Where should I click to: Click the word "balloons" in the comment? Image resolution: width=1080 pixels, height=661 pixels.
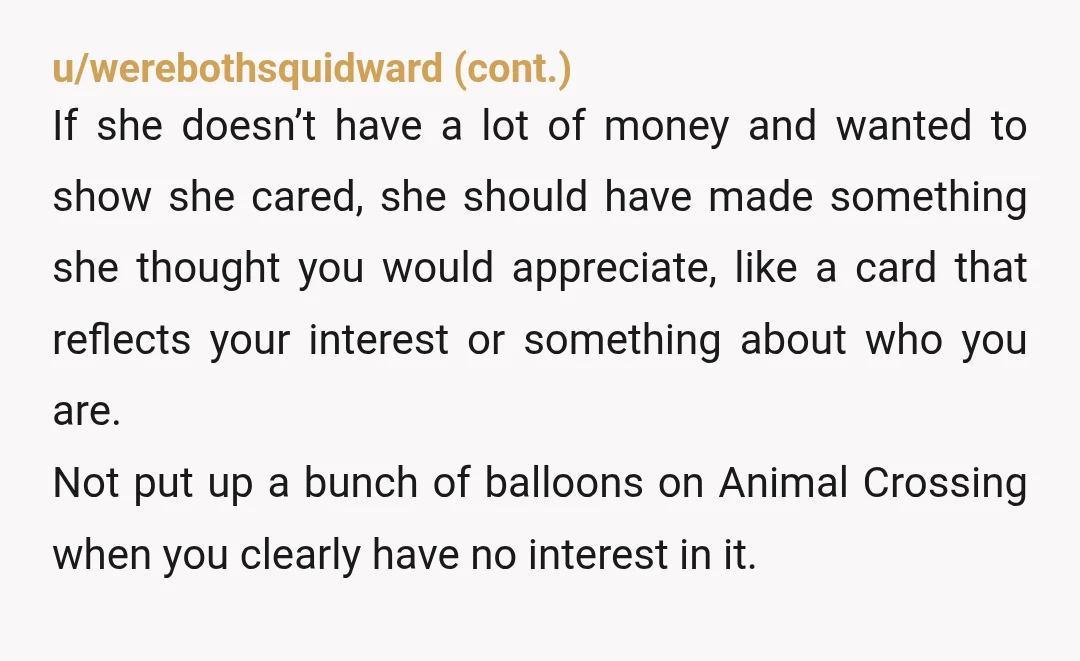pos(563,483)
